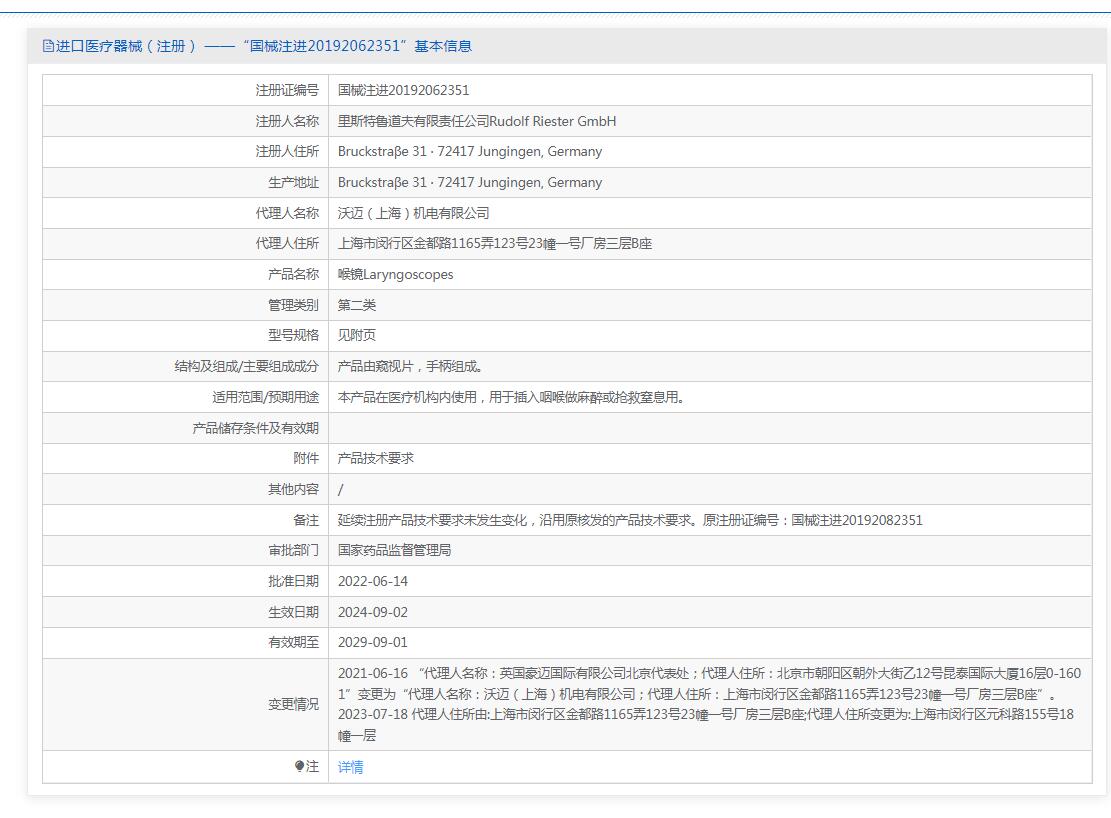Click management category value 第二类

(x=357, y=305)
